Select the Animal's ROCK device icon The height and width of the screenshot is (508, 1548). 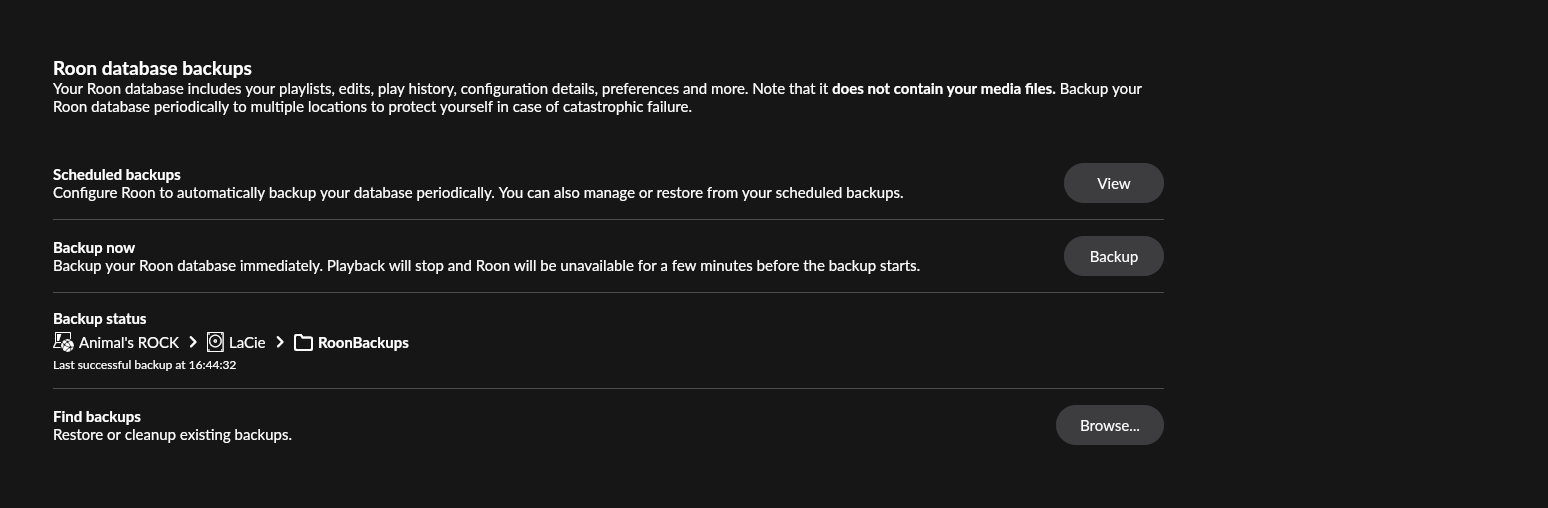click(x=64, y=342)
